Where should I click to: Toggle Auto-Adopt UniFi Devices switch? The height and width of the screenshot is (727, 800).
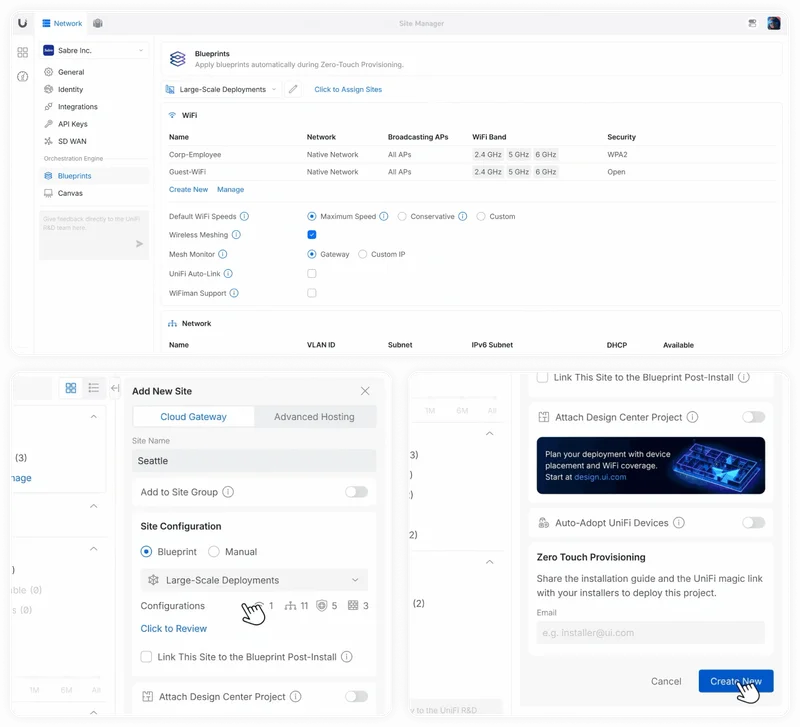pos(753,523)
